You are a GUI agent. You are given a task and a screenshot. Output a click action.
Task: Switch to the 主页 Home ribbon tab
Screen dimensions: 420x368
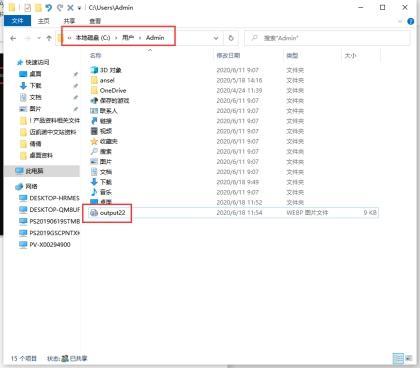43,21
